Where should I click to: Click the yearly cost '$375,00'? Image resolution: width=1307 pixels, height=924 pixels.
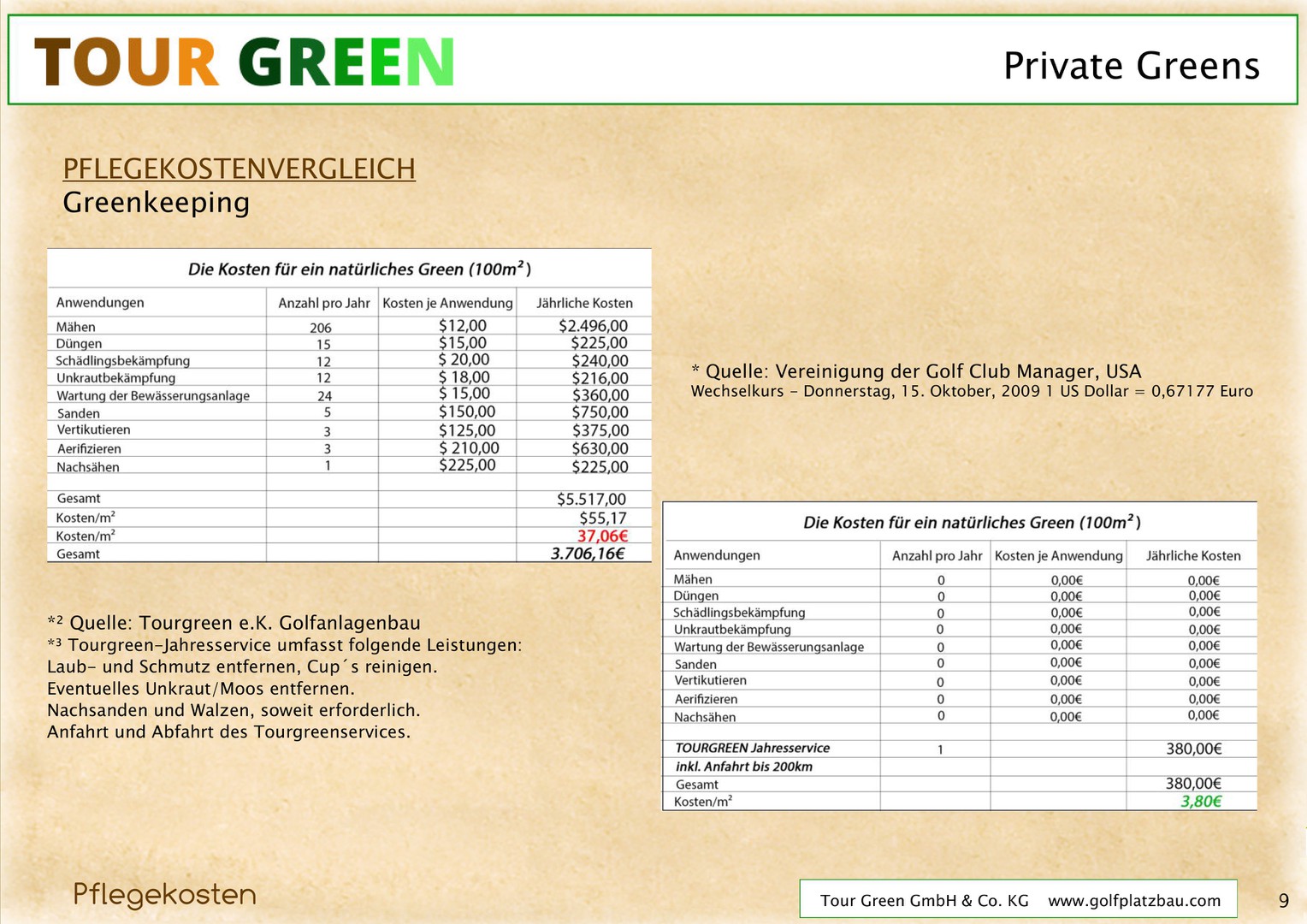click(600, 431)
